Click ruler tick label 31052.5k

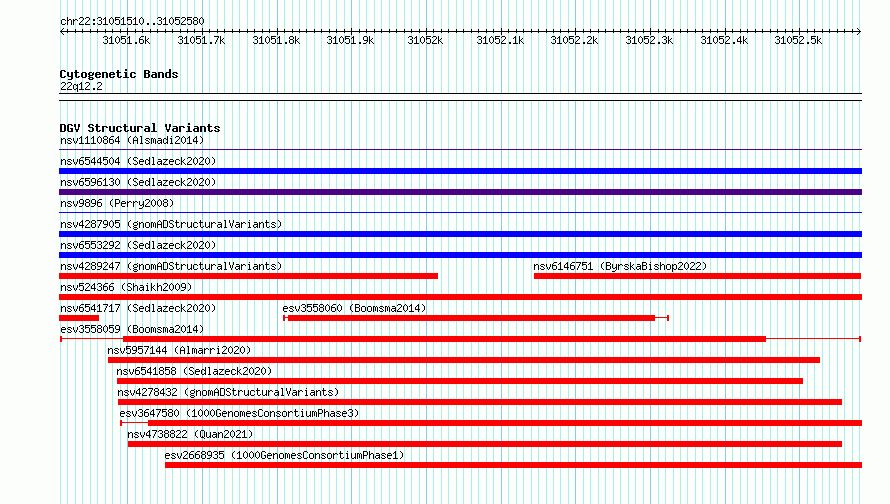click(799, 40)
